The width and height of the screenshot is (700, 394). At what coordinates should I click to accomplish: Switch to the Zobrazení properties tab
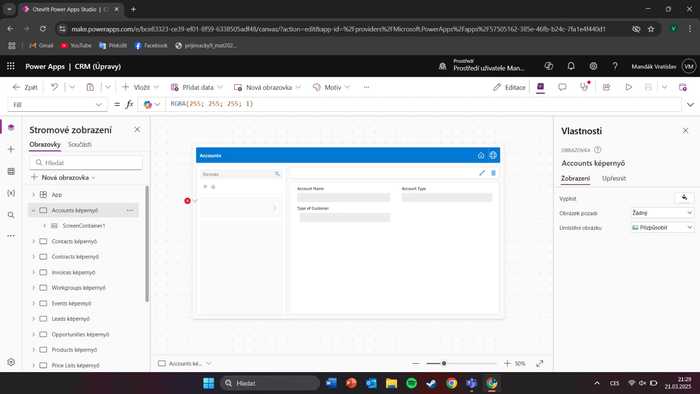575,178
